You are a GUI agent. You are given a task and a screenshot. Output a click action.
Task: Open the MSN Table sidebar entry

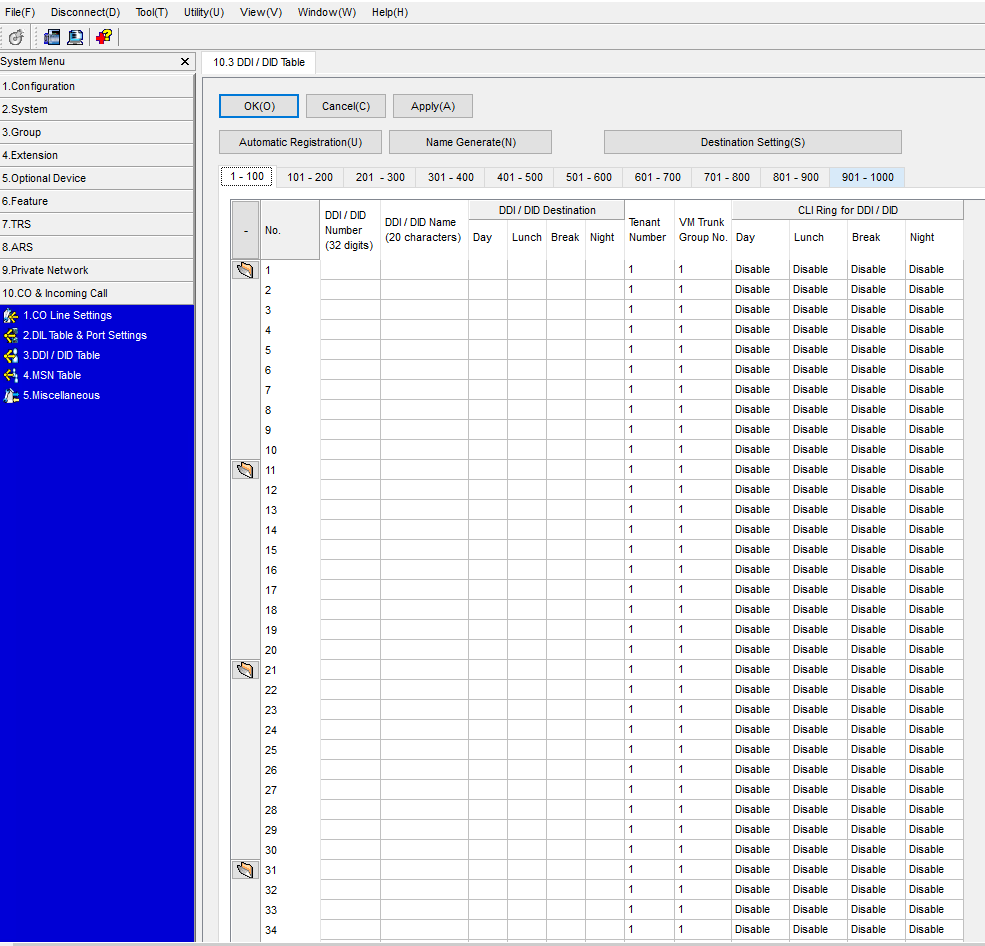coord(52,376)
